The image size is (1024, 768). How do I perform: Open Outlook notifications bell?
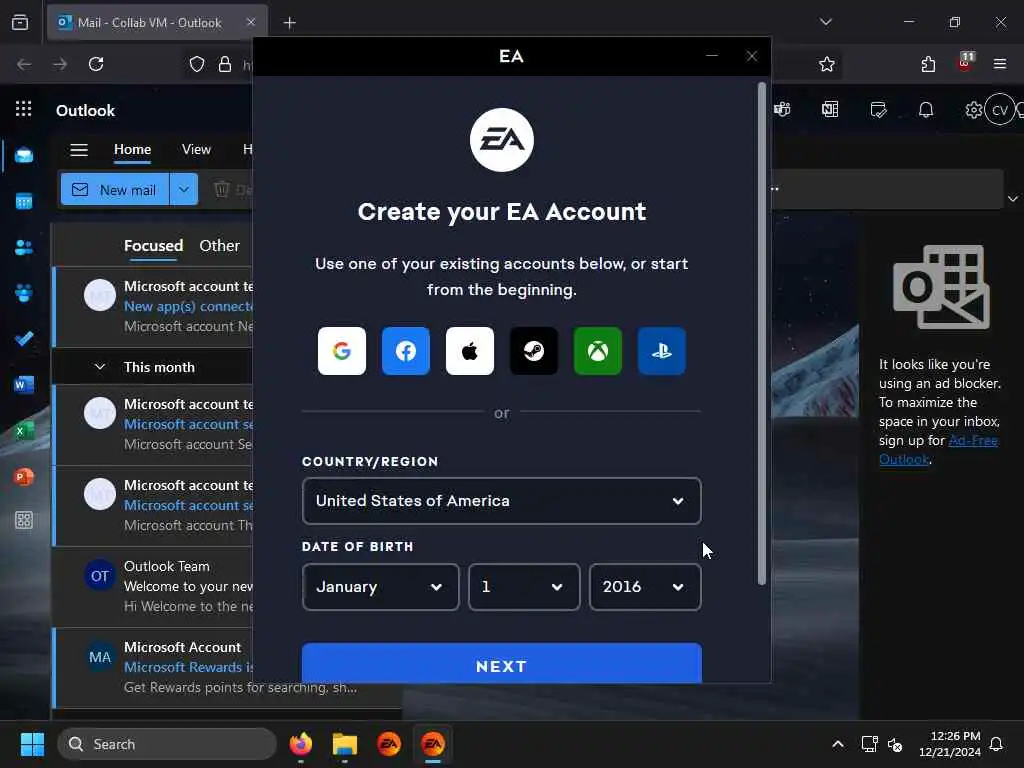pyautogui.click(x=926, y=110)
